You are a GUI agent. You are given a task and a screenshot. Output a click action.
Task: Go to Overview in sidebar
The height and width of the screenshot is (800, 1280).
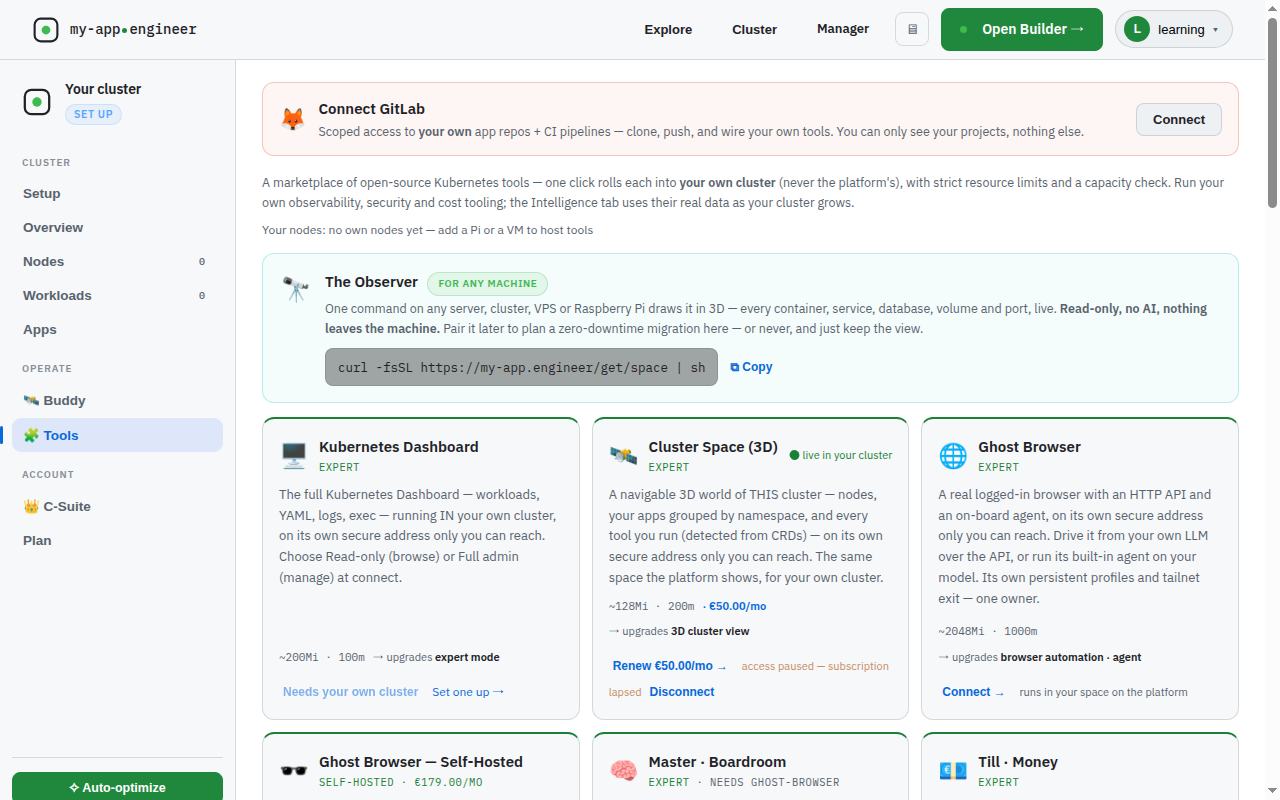(x=117, y=228)
